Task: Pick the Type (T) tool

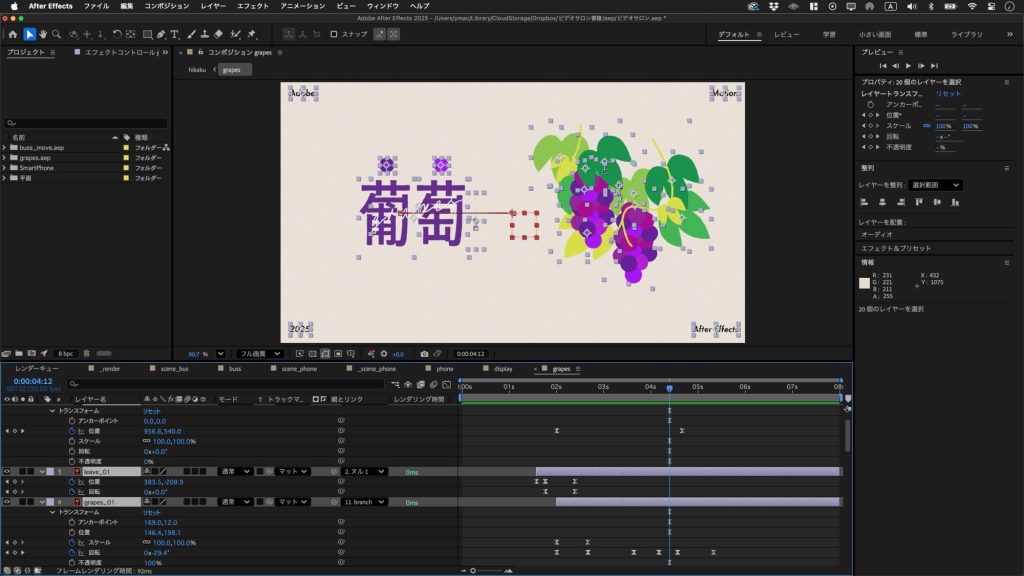Action: point(175,34)
